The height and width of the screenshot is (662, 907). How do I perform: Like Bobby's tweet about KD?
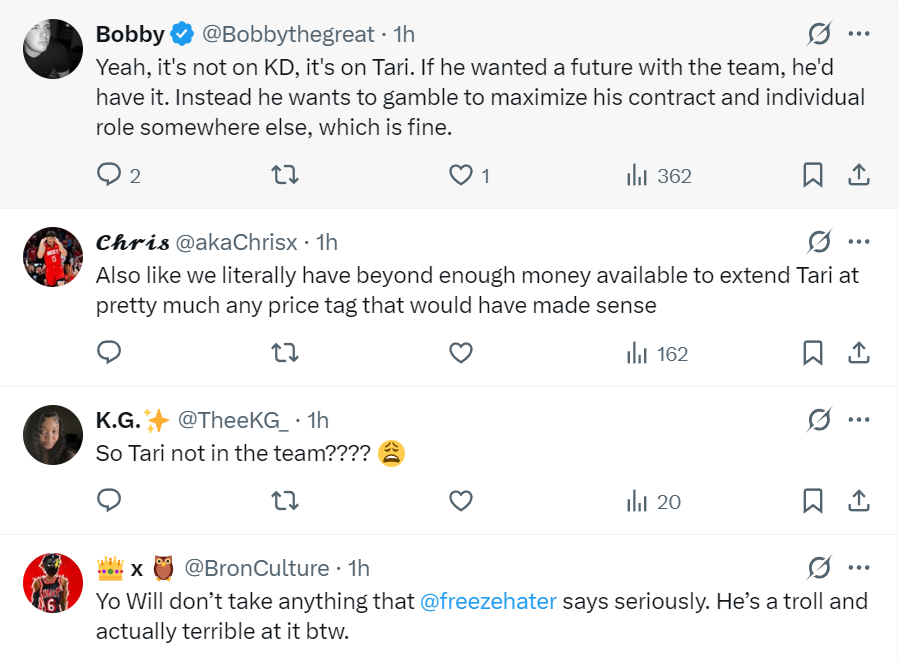click(460, 176)
